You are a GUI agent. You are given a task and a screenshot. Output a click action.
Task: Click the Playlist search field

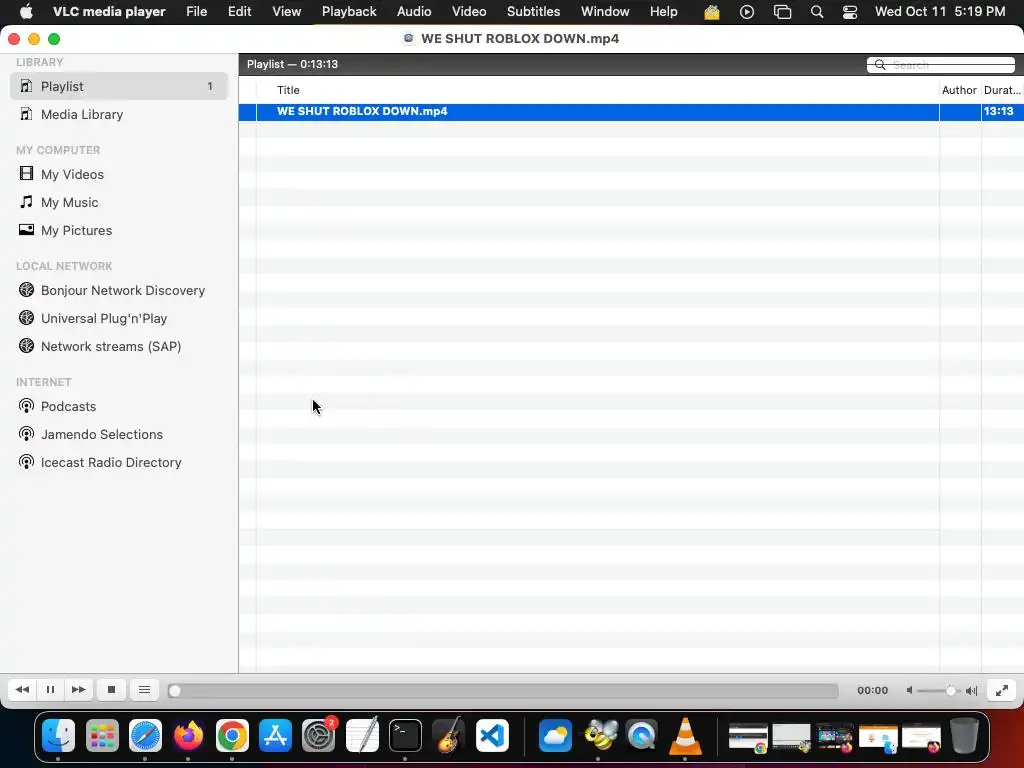coord(941,65)
